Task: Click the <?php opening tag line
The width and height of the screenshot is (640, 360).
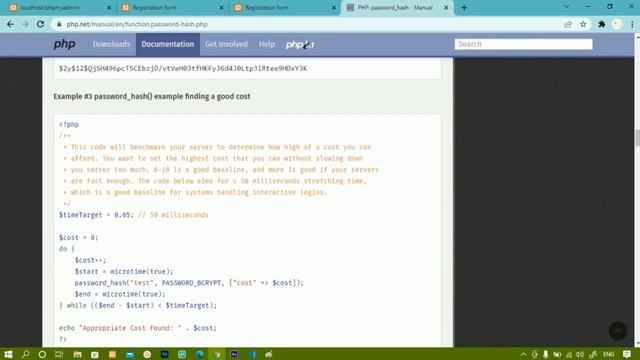Action: click(69, 124)
